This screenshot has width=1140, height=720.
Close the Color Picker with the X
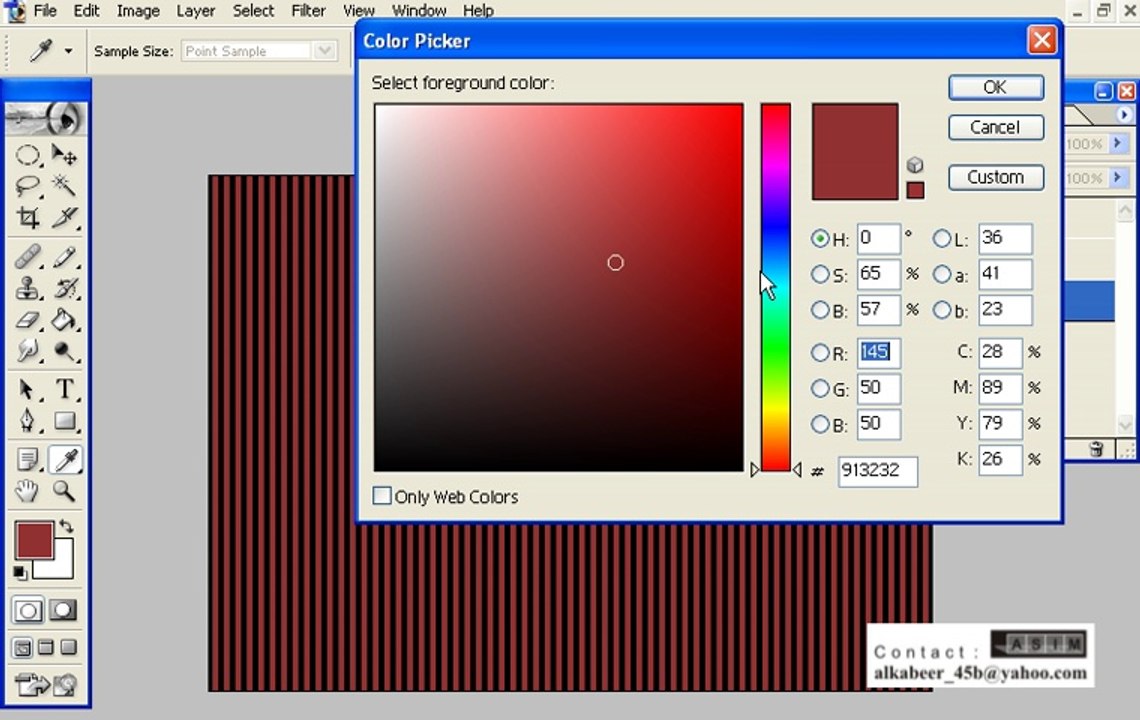[x=1042, y=40]
